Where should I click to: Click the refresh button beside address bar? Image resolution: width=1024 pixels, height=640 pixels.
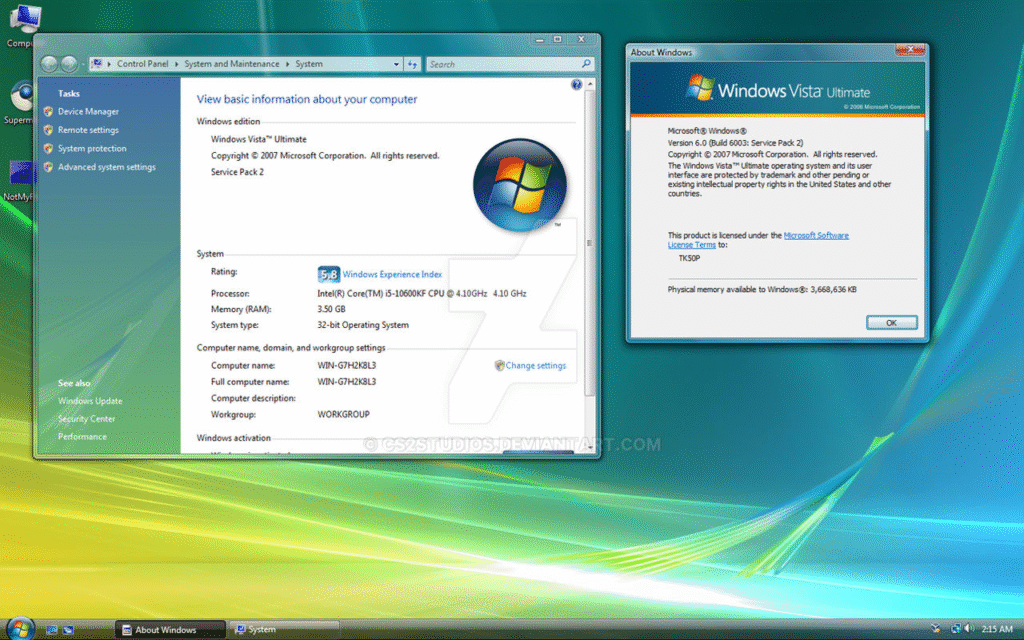(x=412, y=64)
